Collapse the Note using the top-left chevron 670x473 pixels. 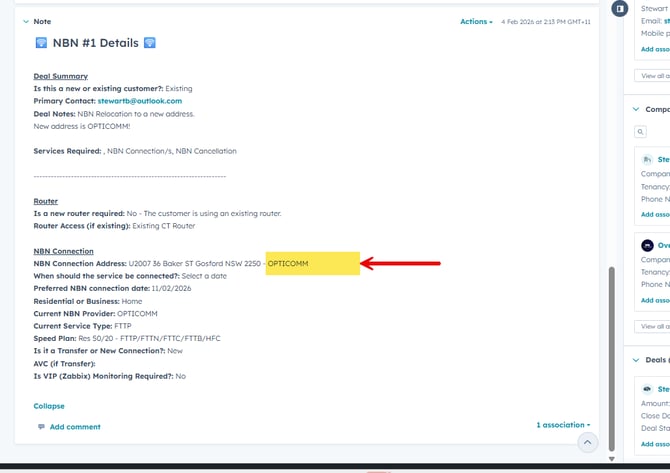(24, 21)
